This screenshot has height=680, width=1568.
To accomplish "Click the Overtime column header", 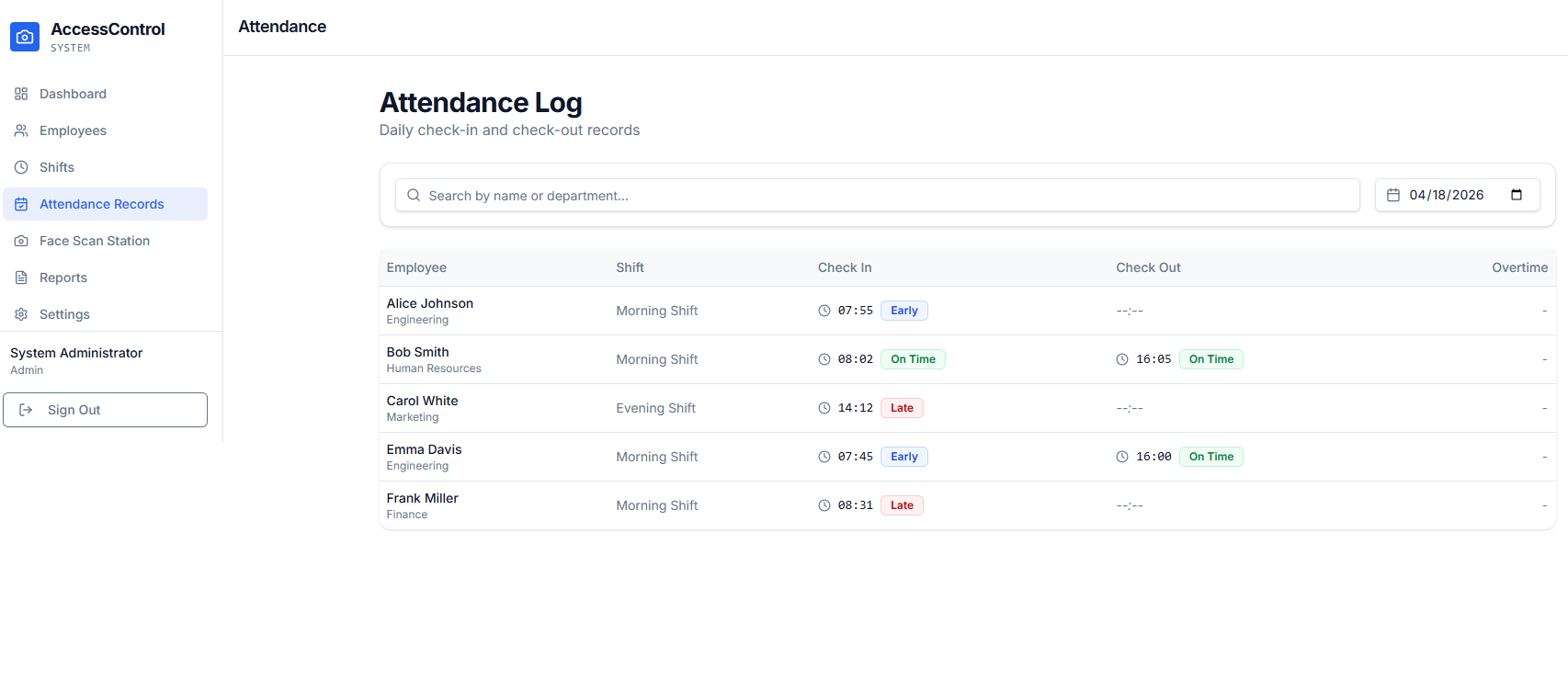I will [1519, 267].
